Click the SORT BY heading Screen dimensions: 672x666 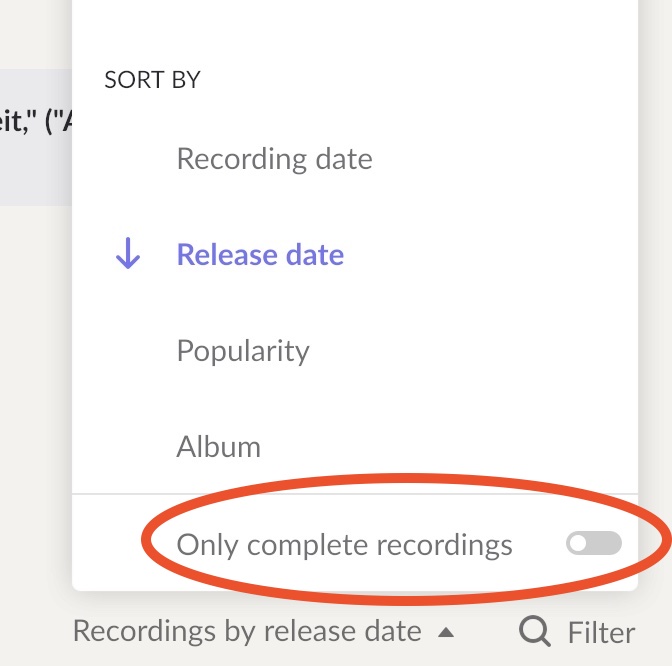click(152, 80)
